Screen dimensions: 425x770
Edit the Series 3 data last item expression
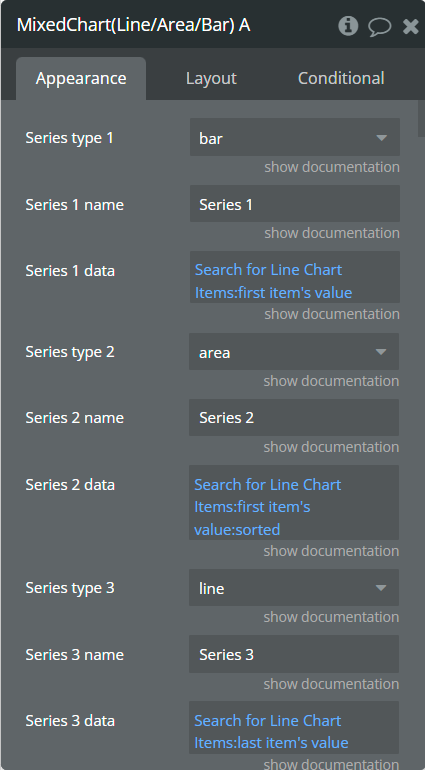[294, 728]
